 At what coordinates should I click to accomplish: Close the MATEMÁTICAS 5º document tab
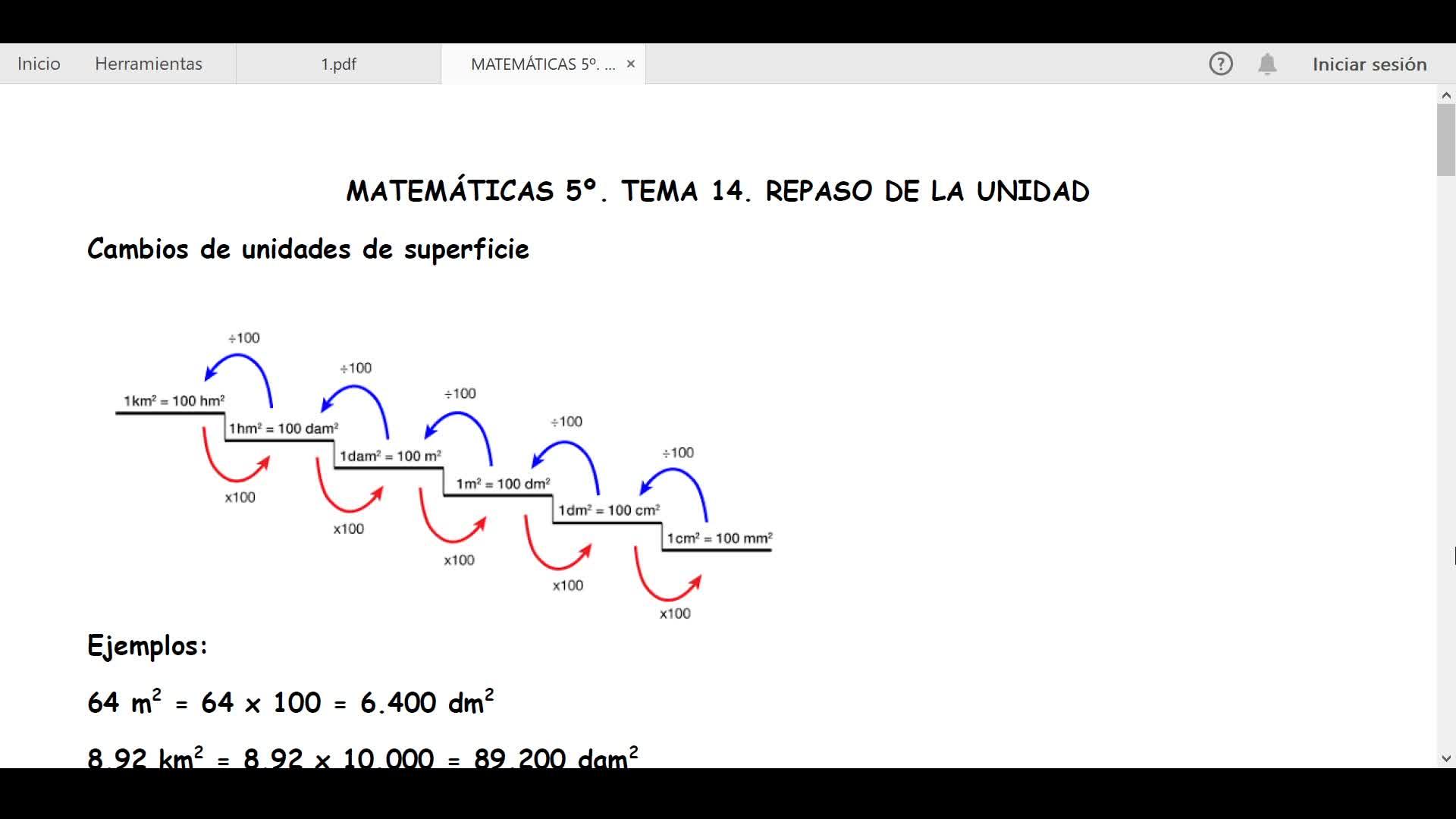630,64
